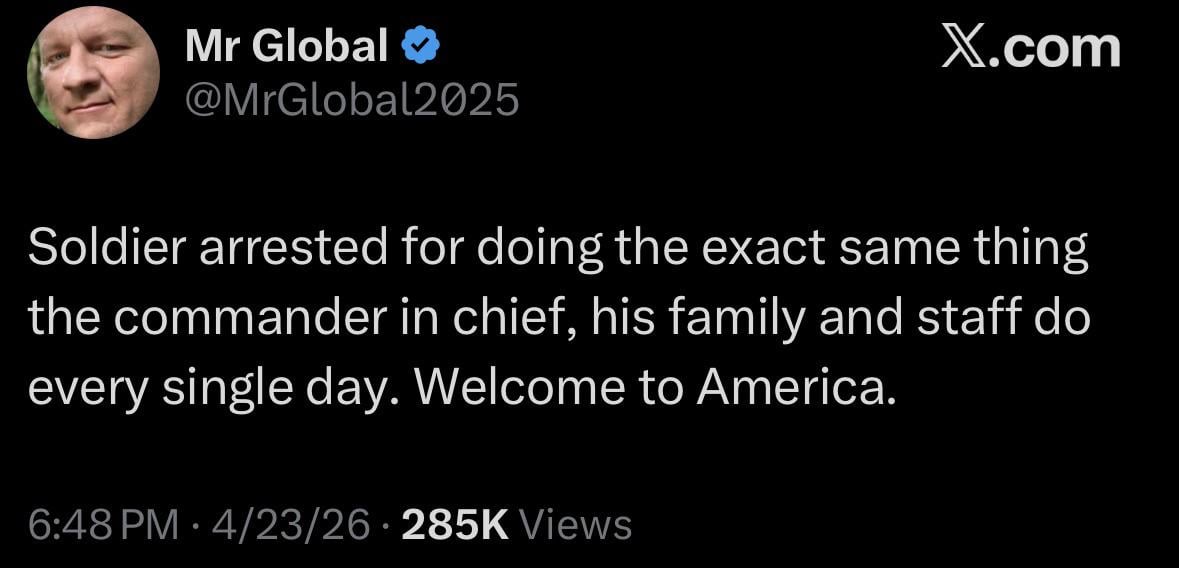
Task: Open Mr Global's profile picture
Action: (x=93, y=72)
